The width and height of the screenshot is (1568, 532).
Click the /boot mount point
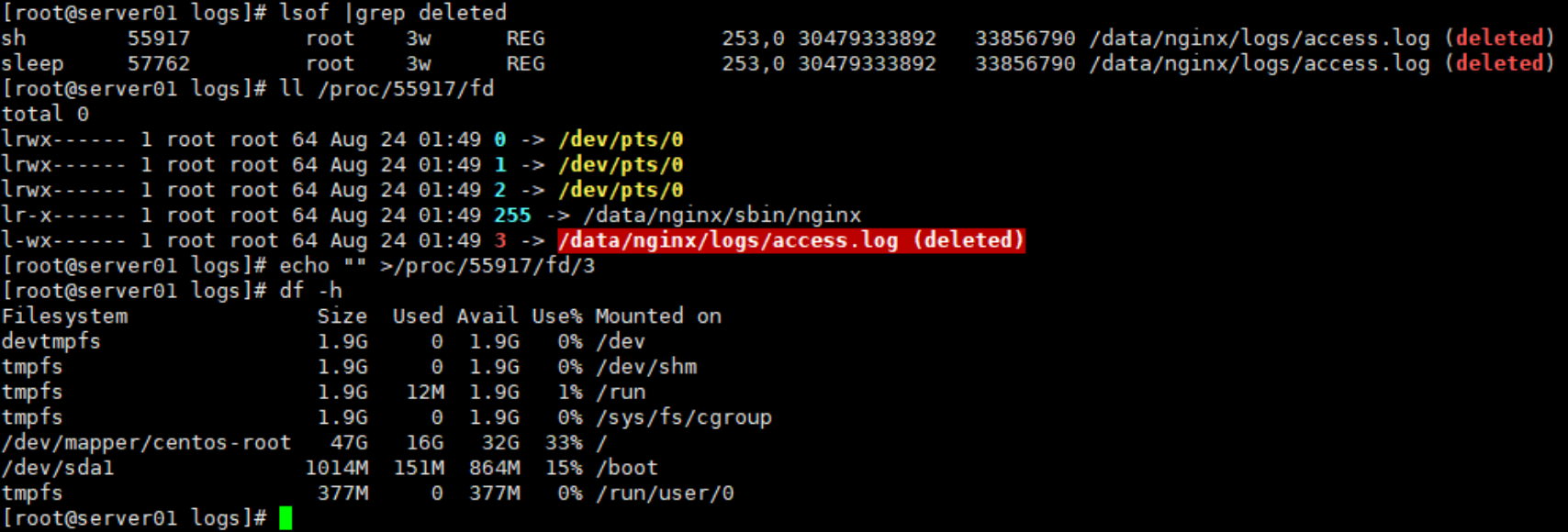tap(627, 468)
